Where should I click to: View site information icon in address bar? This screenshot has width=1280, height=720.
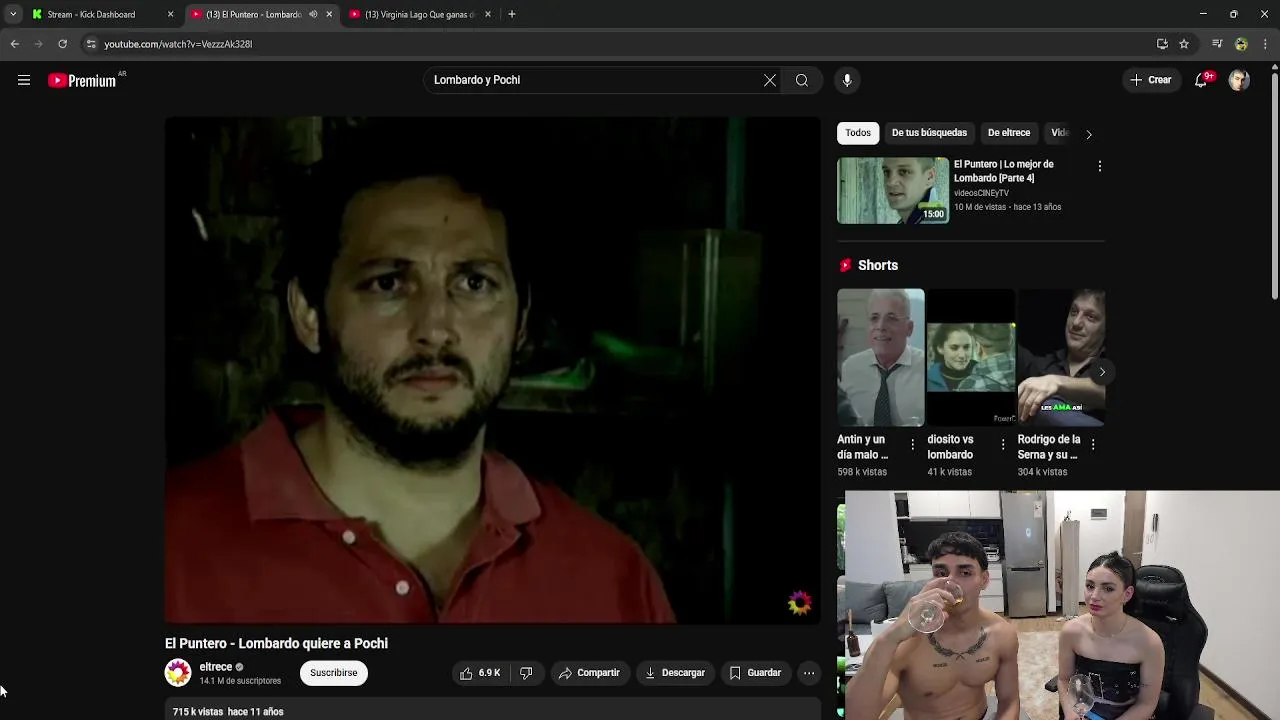pyautogui.click(x=91, y=44)
